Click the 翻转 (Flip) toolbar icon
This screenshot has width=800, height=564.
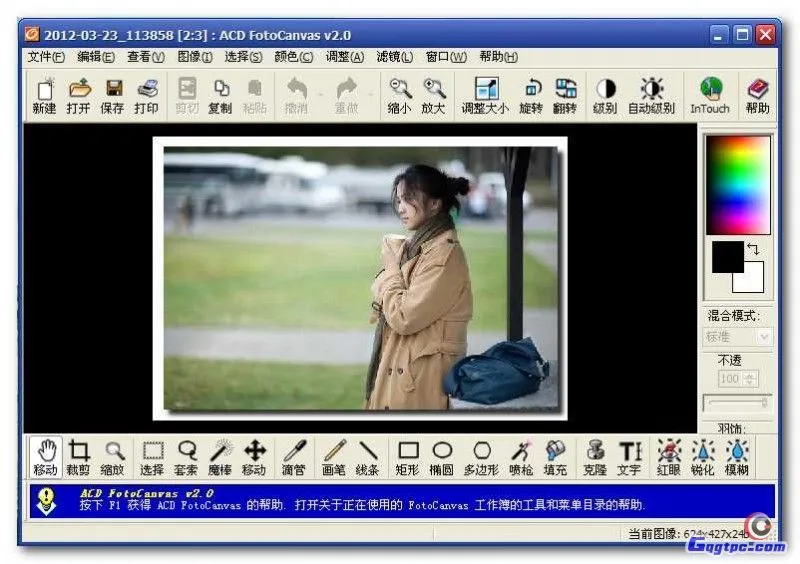(565, 95)
